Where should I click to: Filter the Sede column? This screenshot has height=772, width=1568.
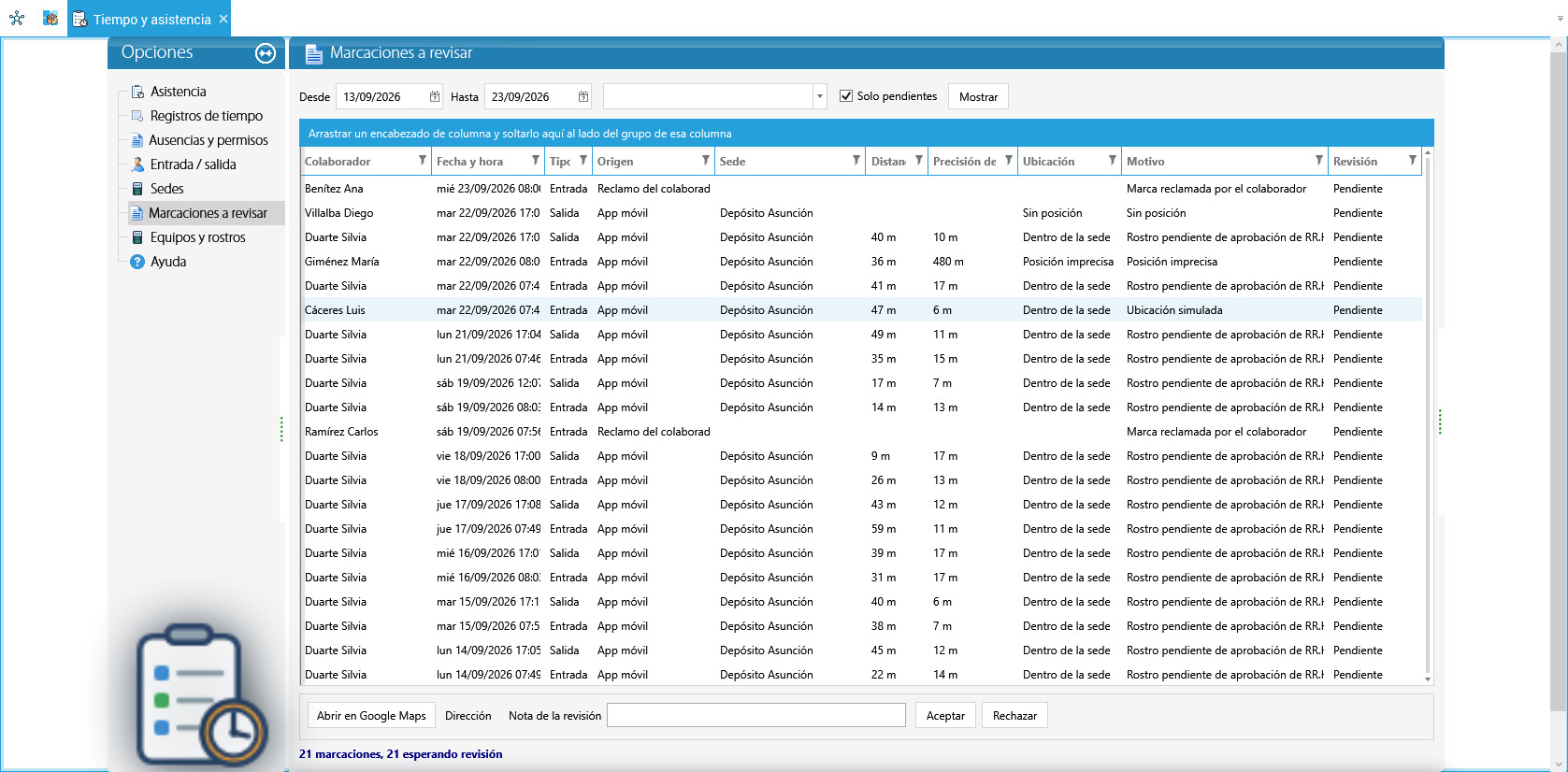coord(856,161)
